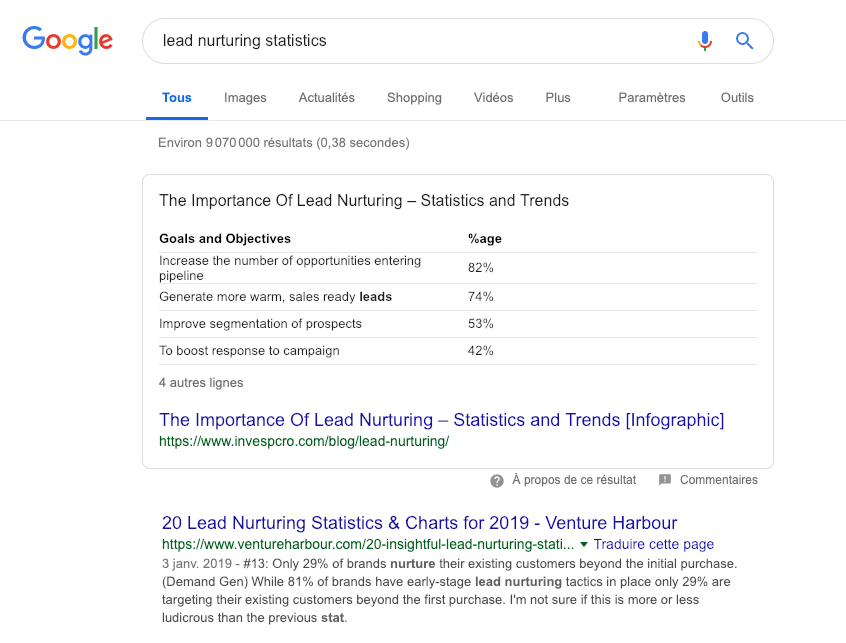Click 'Generate more warm, sales ready leads'
Image resolution: width=846 pixels, height=643 pixels.
275,297
